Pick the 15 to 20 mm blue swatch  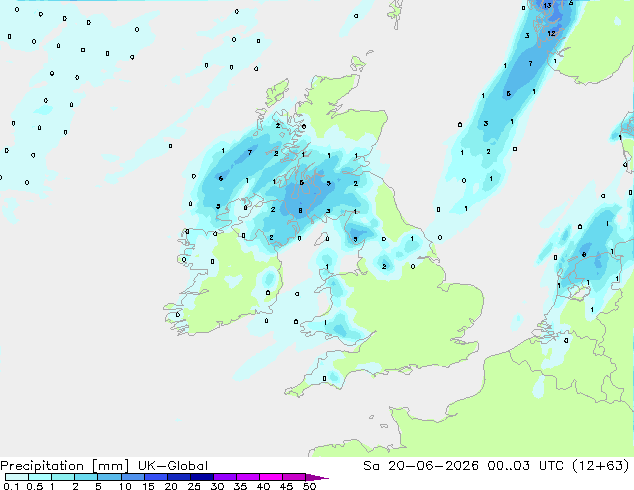pyautogui.click(x=155, y=477)
